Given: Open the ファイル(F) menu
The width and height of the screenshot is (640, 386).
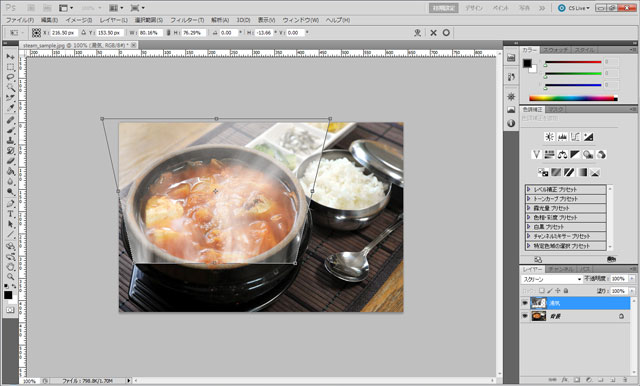Looking at the screenshot, I should pos(20,20).
